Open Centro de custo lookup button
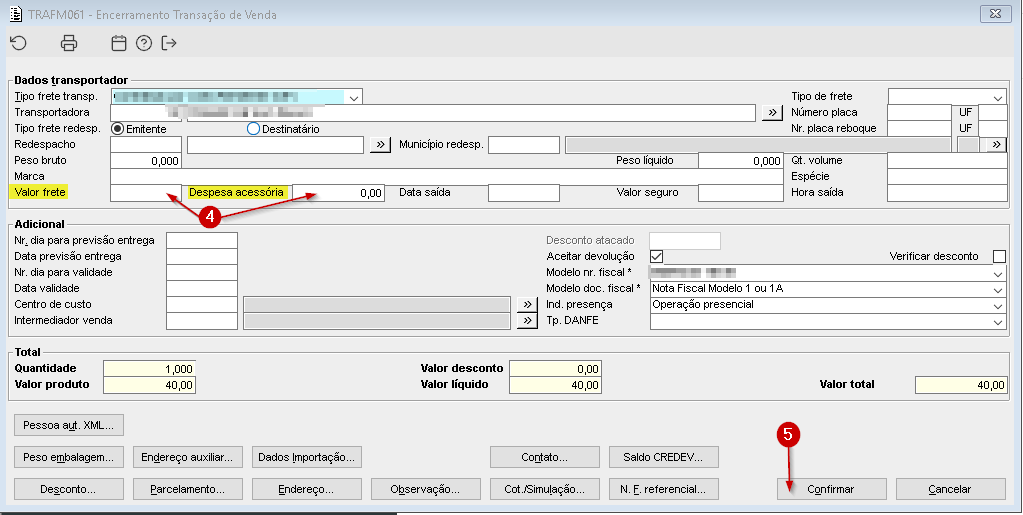The image size is (1023, 515). (x=527, y=304)
